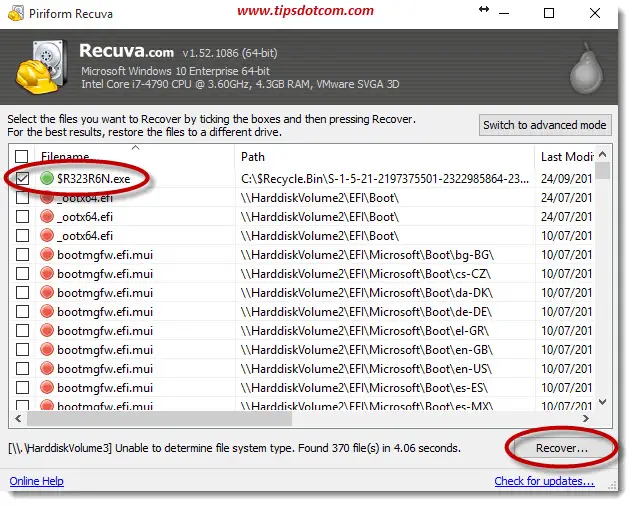Screen dimensions: 633x506
Task: Click the vertical scrollbar thumb
Action: (603, 170)
